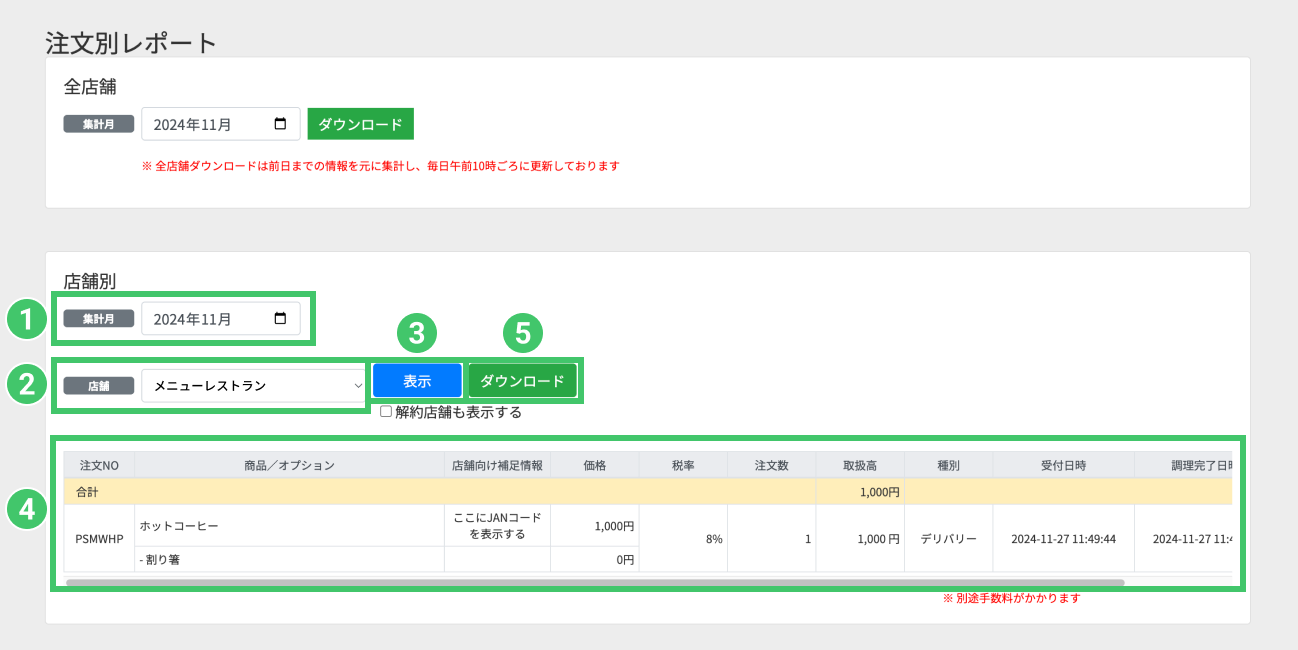Click the horizontal scrollbar under the table
Viewport: 1298px width, 650px height.
[x=595, y=581]
